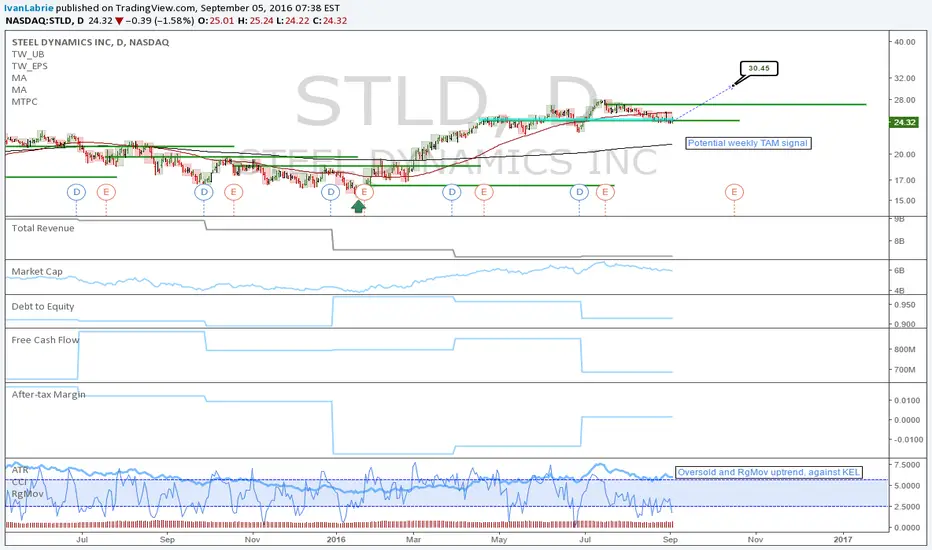The width and height of the screenshot is (932, 550).
Task: Click the future E marker right of the Sep 2016 label
Action: tap(734, 192)
